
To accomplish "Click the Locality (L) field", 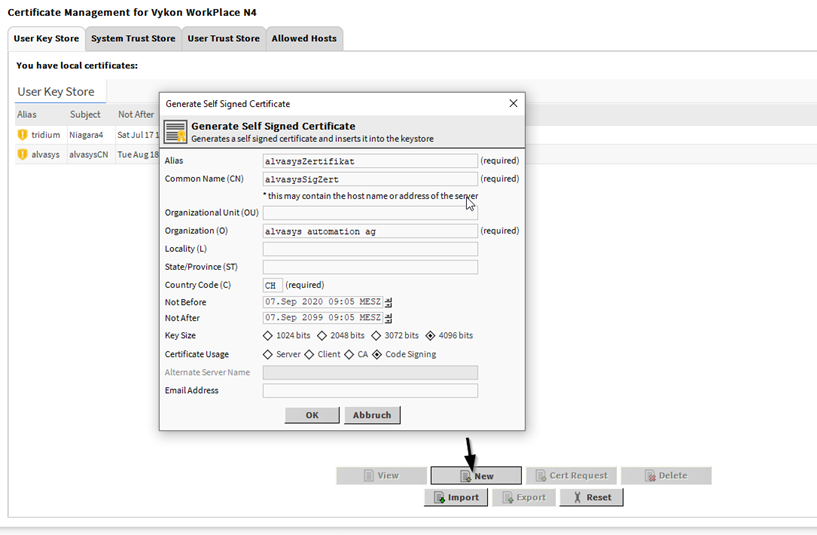I will [x=370, y=249].
